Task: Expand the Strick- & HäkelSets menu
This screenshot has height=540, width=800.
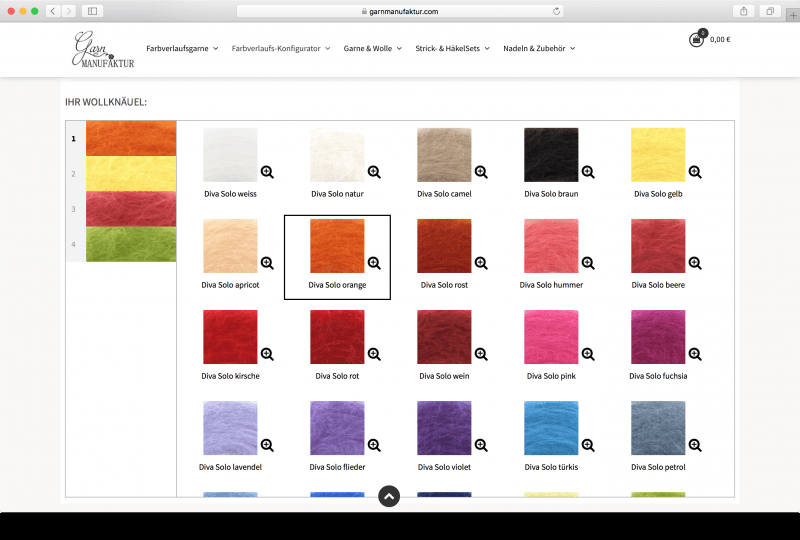Action: pyautogui.click(x=453, y=48)
